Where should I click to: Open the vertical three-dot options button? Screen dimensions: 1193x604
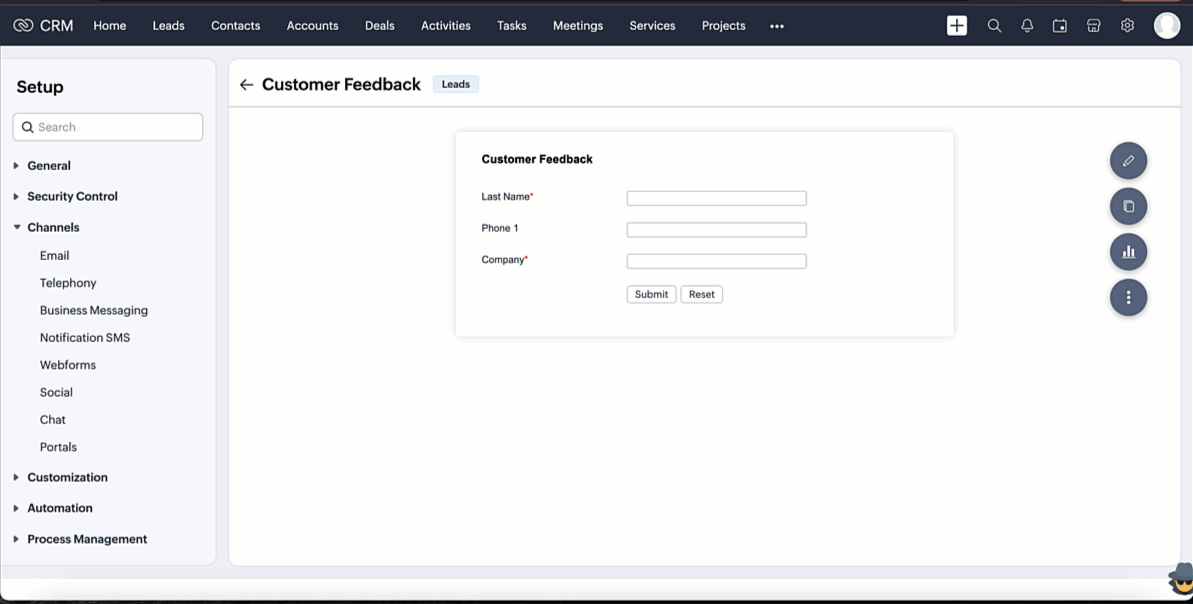[x=1128, y=298]
